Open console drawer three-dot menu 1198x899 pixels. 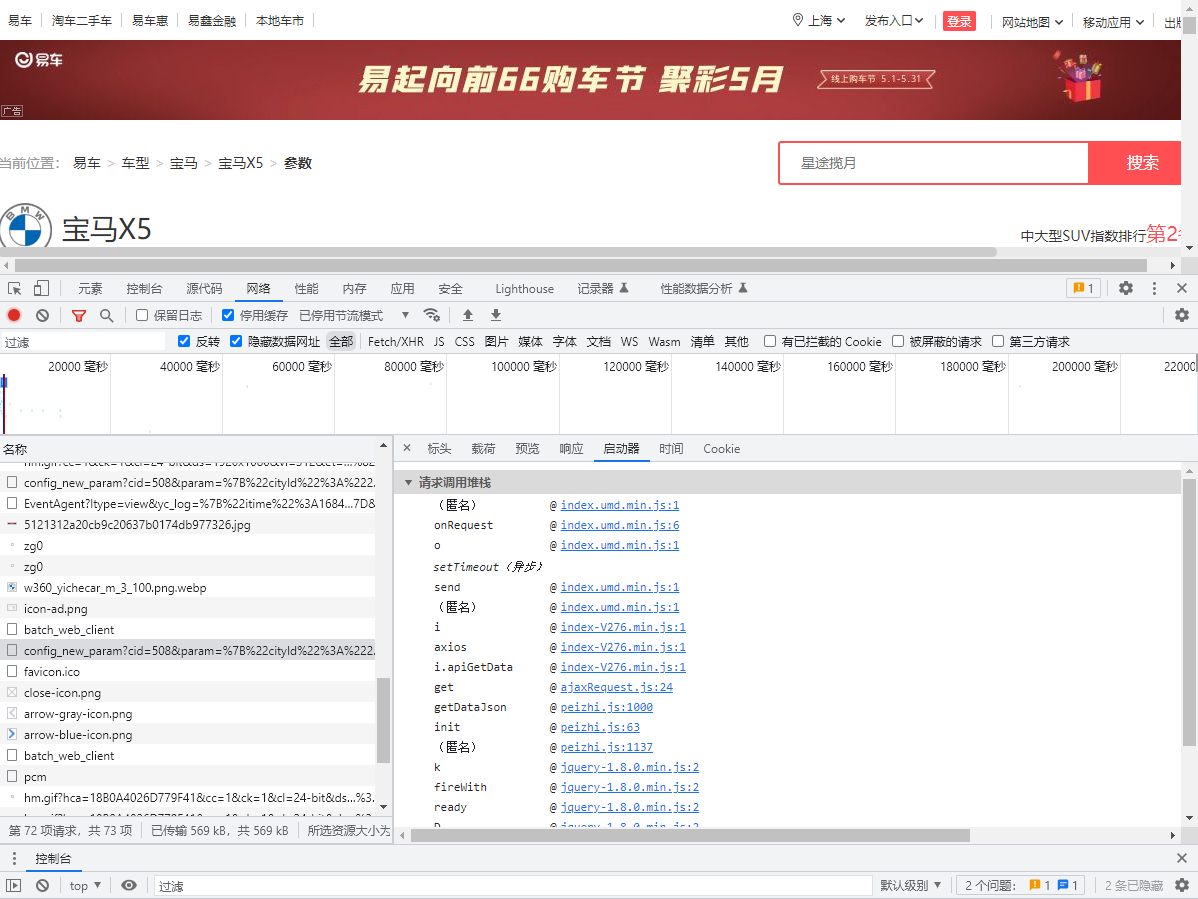click(x=14, y=859)
